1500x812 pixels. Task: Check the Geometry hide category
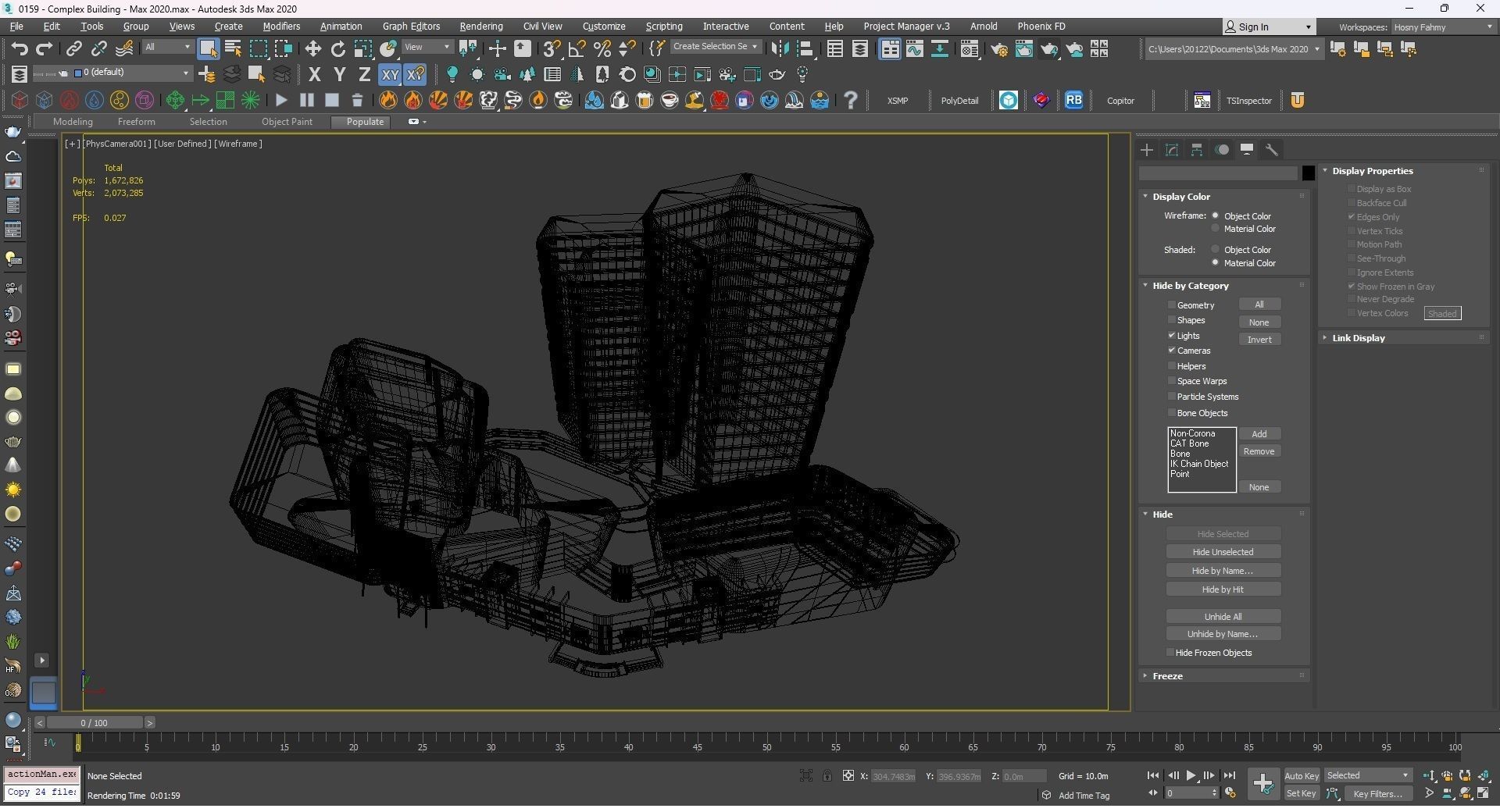(1172, 304)
